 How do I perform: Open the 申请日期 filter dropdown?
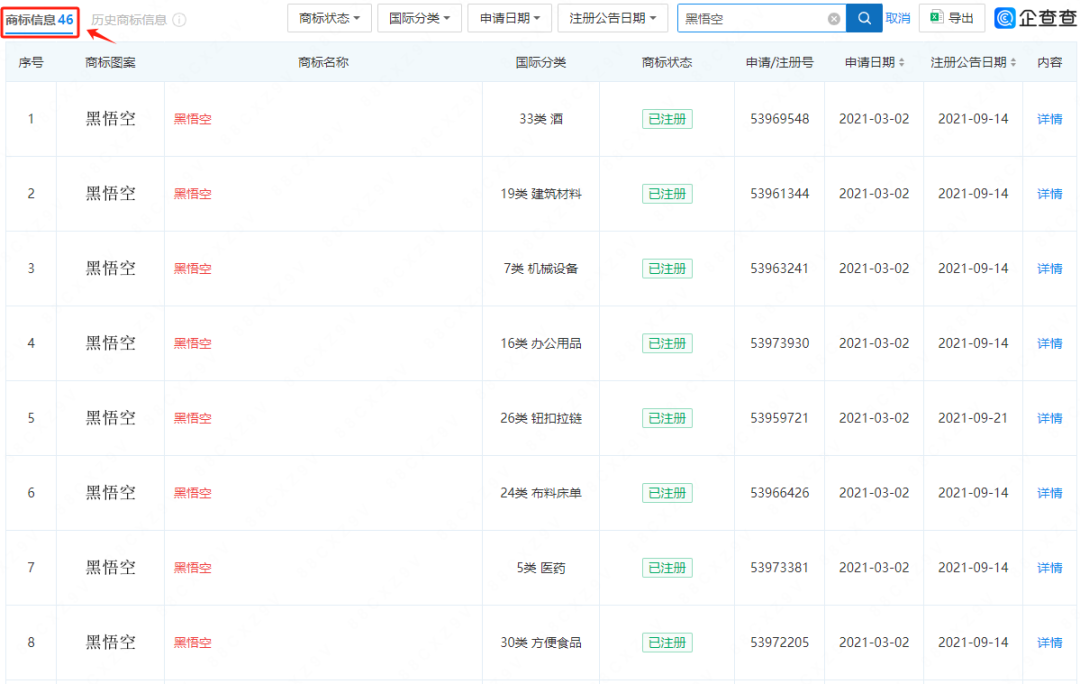pyautogui.click(x=509, y=18)
